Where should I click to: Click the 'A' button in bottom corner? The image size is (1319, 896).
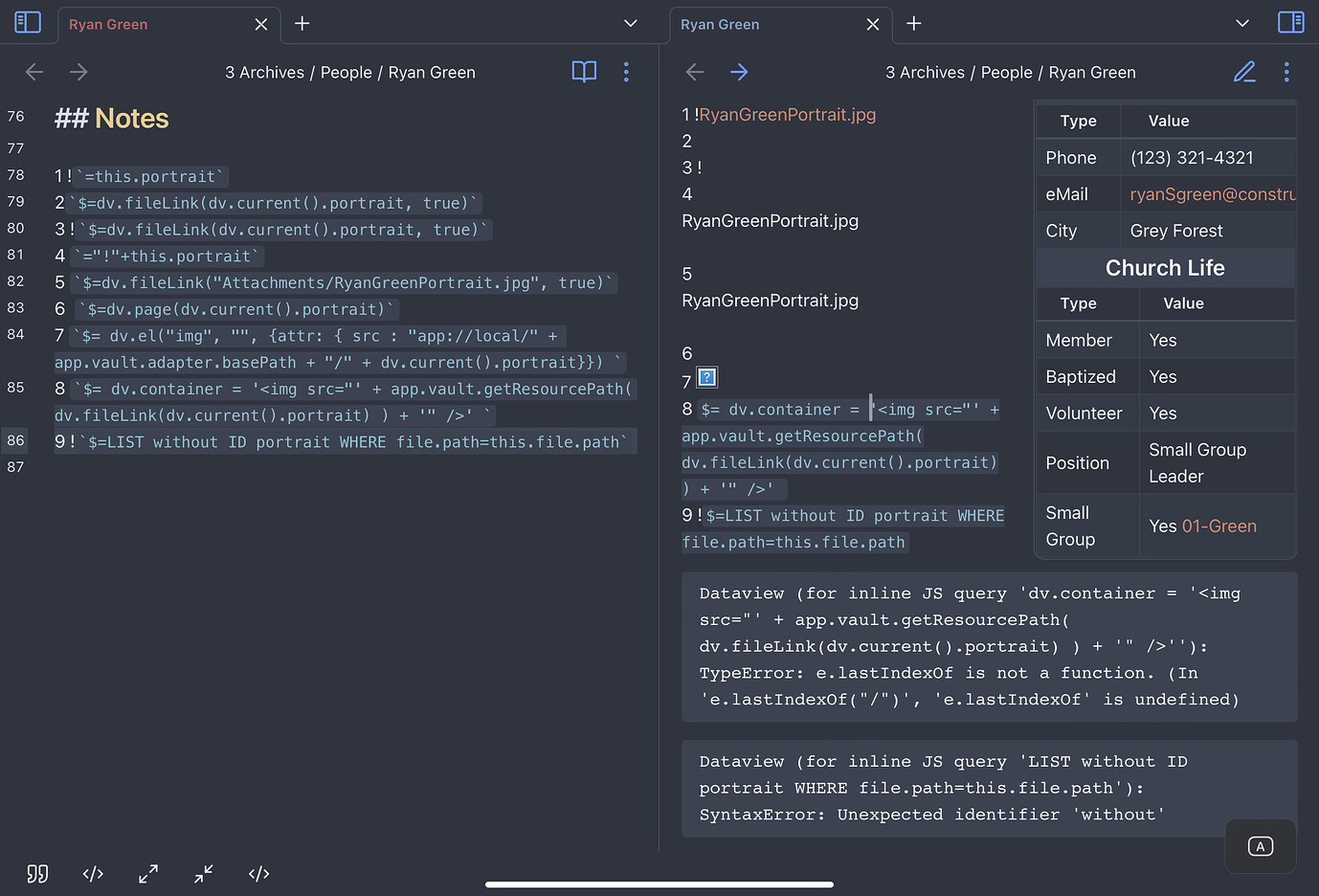pyautogui.click(x=1260, y=846)
